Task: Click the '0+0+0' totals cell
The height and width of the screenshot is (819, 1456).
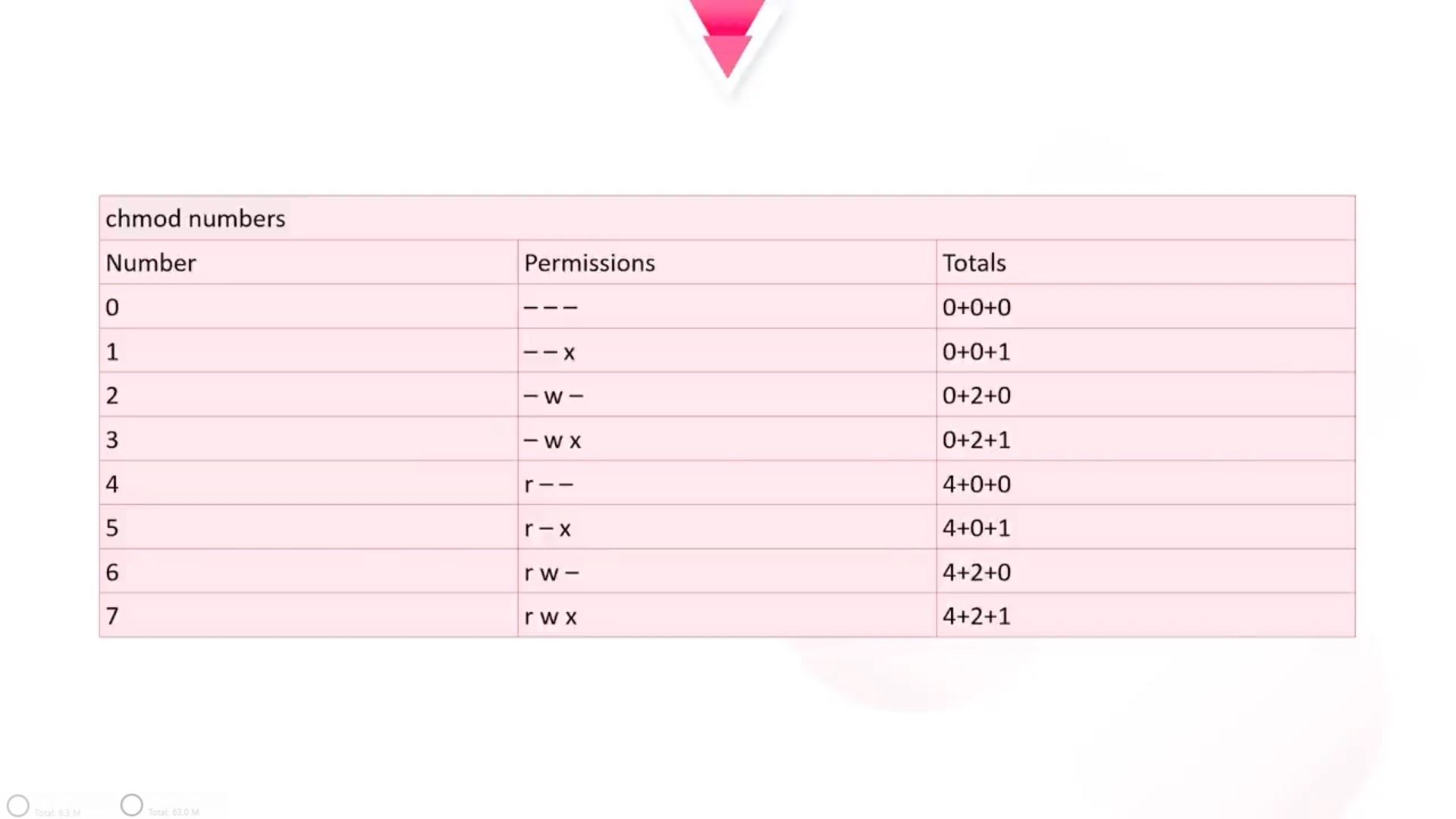Action: pyautogui.click(x=976, y=307)
